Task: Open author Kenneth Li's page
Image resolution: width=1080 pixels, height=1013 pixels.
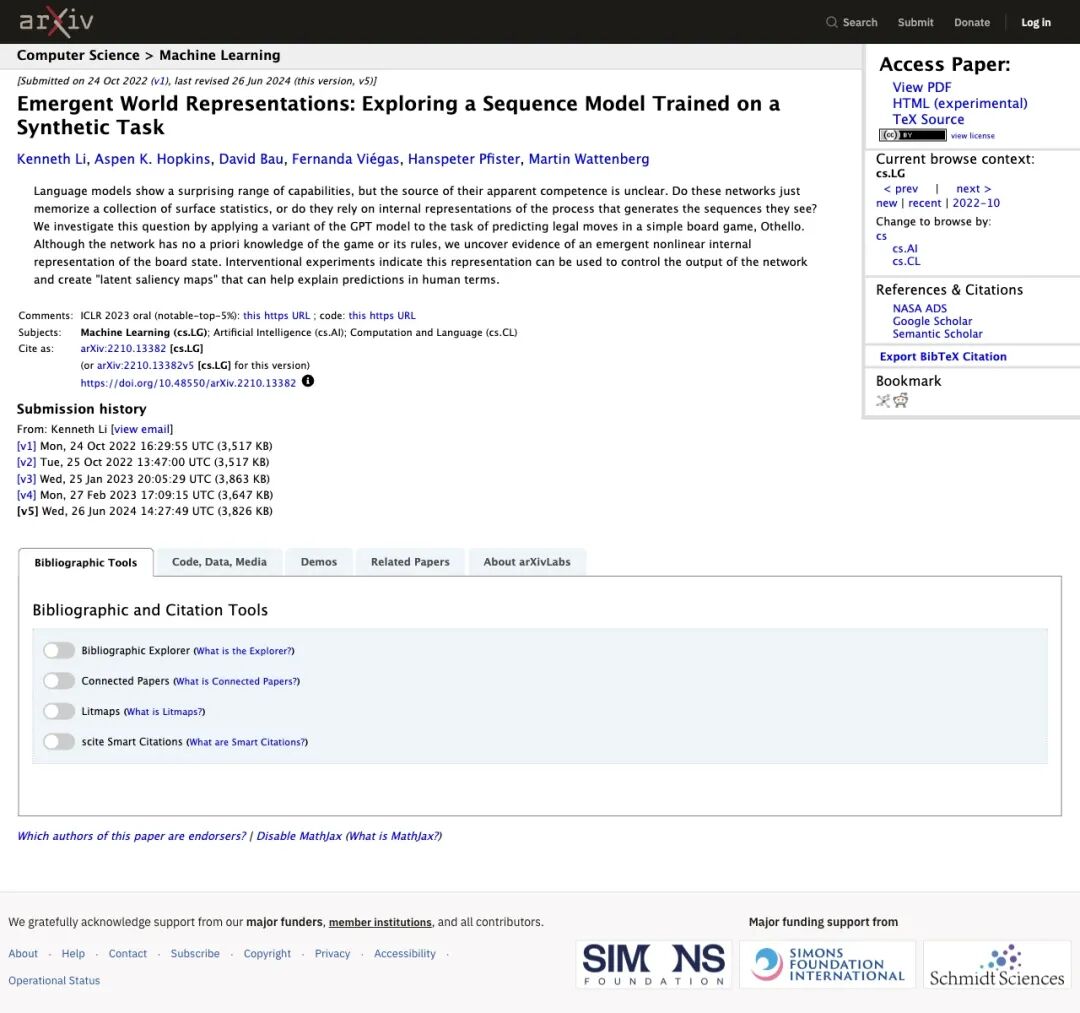Action: 52,159
